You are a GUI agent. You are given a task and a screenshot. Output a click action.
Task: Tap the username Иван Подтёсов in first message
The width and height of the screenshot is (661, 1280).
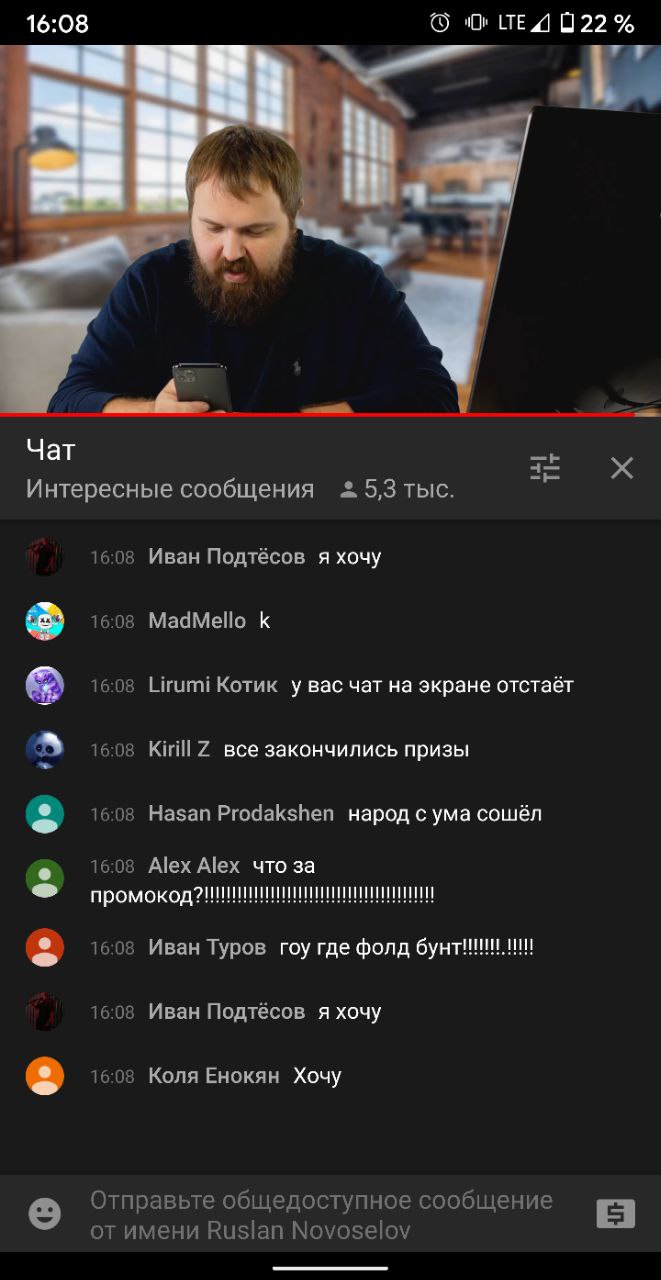(x=227, y=556)
